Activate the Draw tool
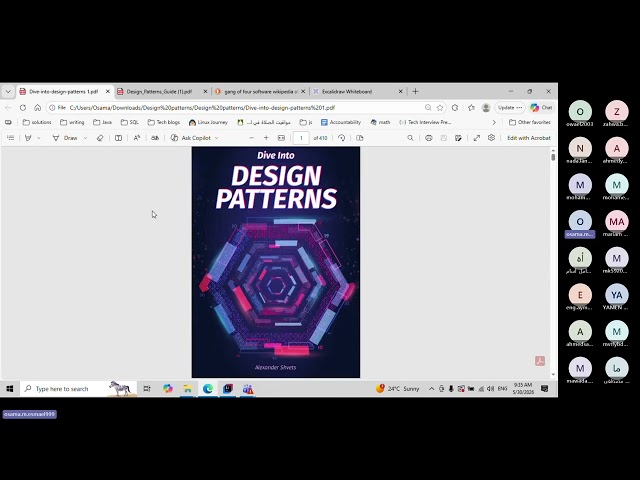This screenshot has height=480, width=640. pos(65,138)
